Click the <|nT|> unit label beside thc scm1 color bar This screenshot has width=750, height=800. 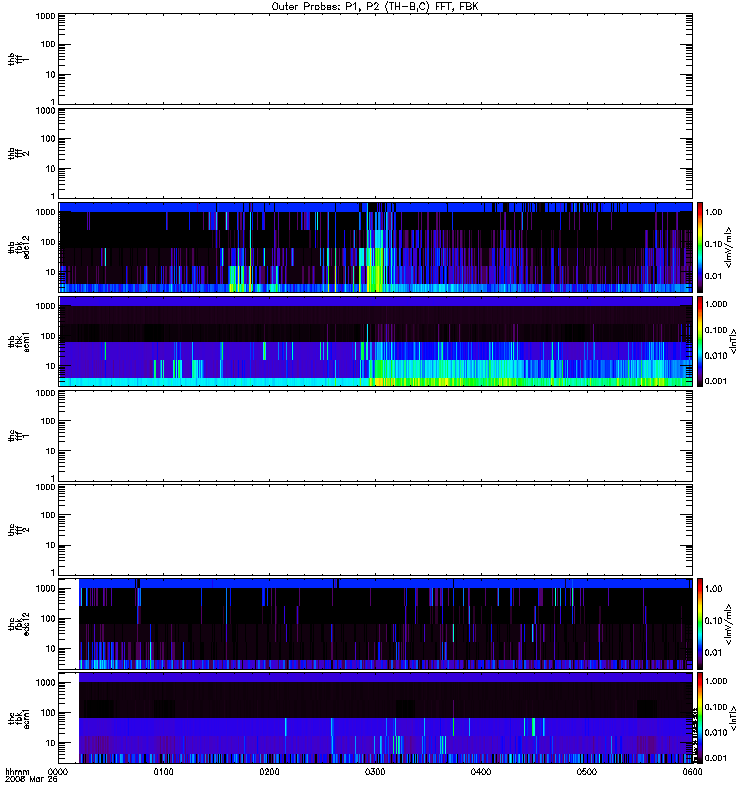(x=733, y=718)
